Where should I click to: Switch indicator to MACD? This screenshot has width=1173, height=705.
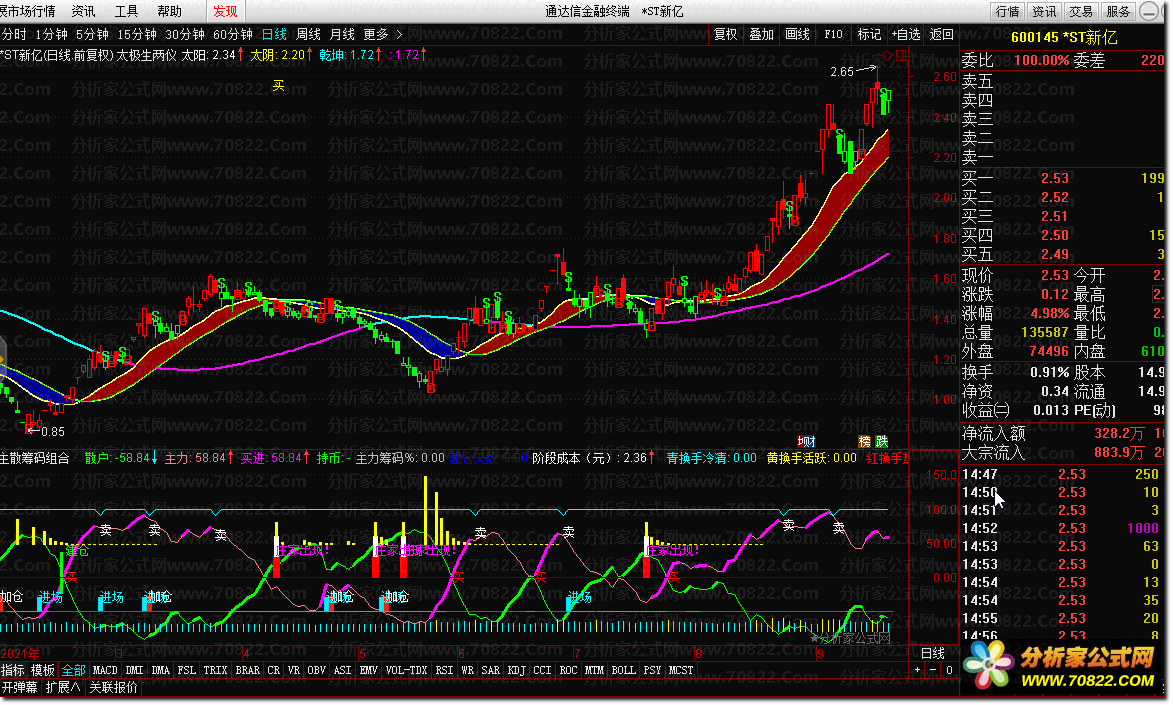tap(105, 670)
